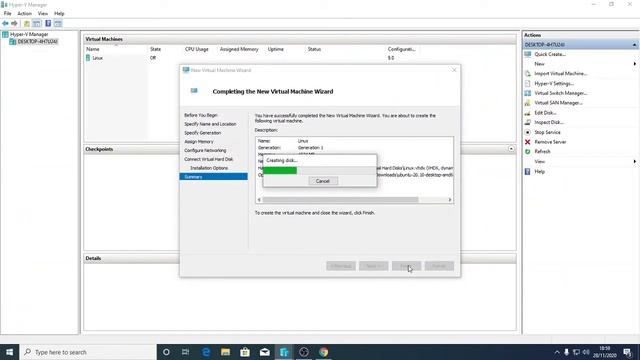Click the red Remove Server icon
This screenshot has height=360, width=640.
pos(527,142)
